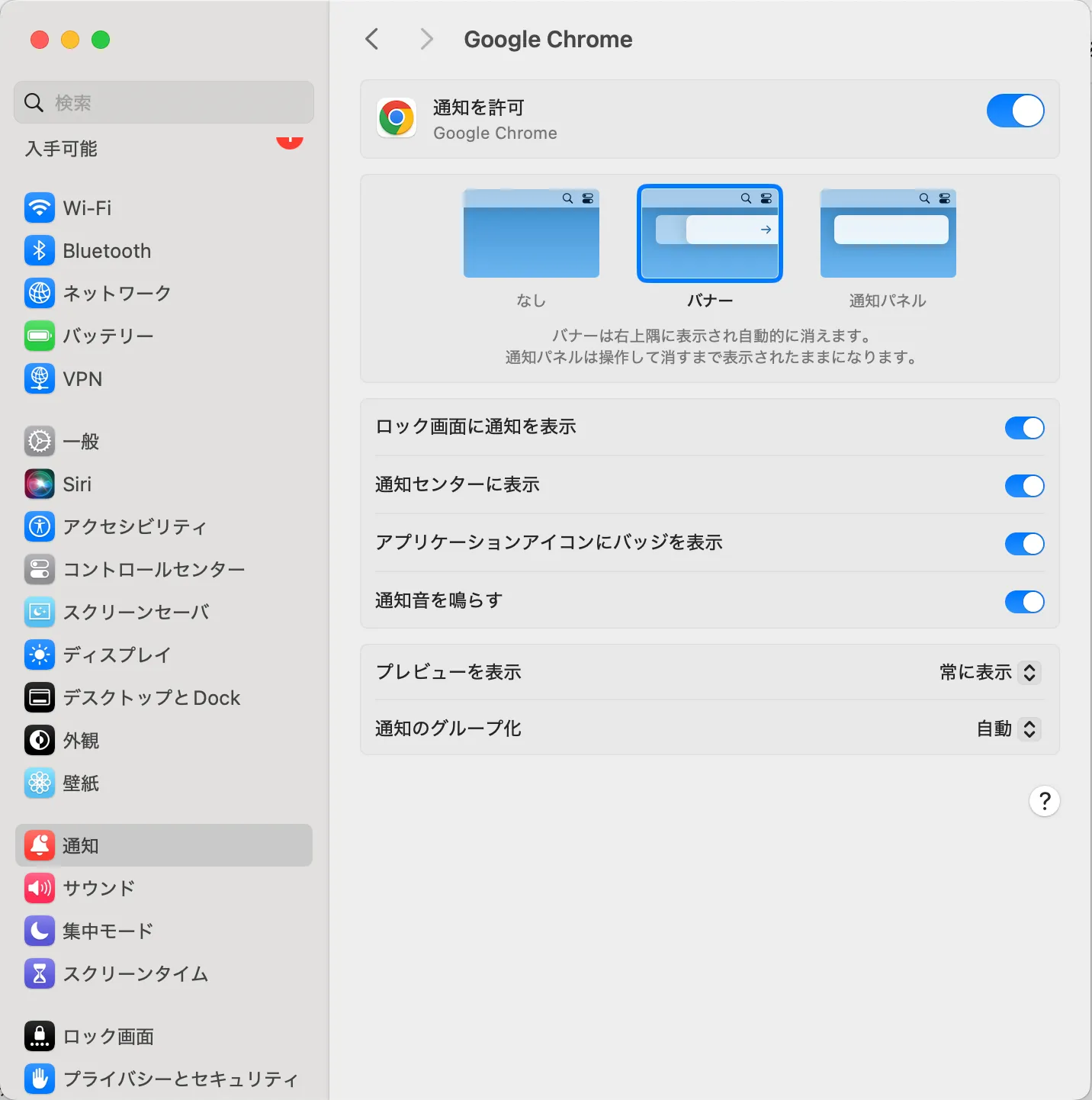Focus the 検索 search field

(164, 102)
